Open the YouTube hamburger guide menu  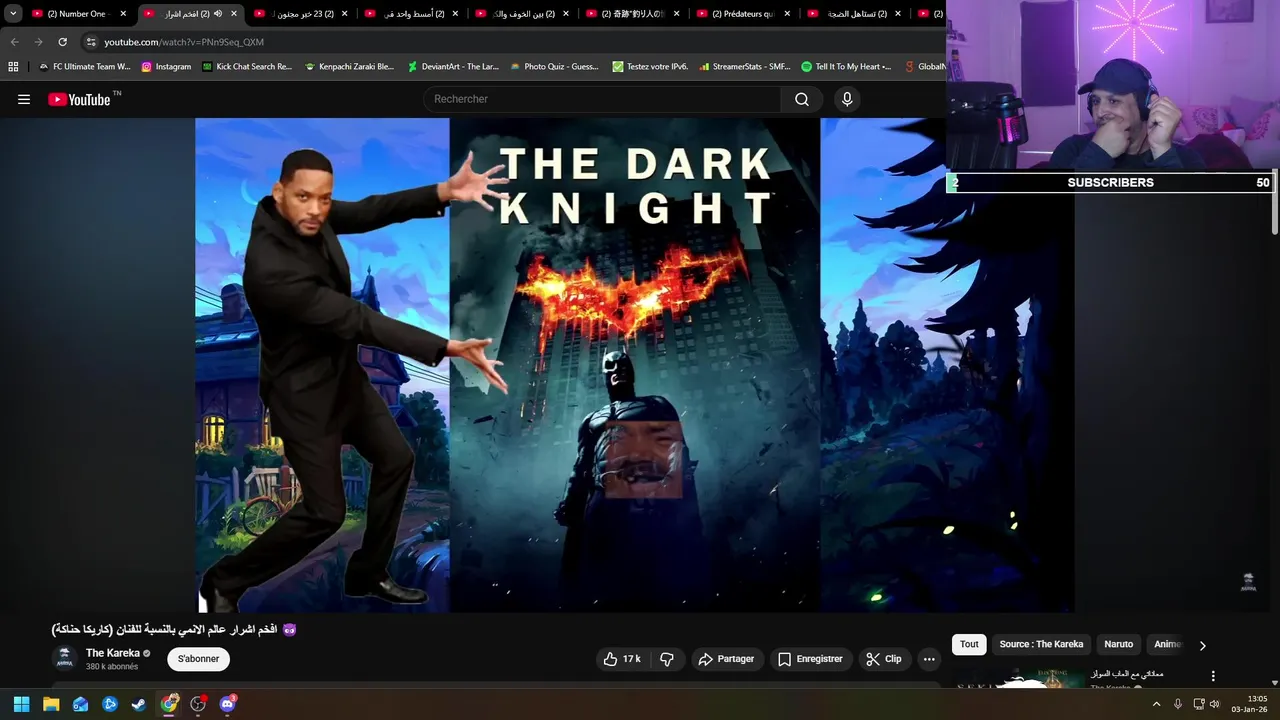[x=24, y=99]
